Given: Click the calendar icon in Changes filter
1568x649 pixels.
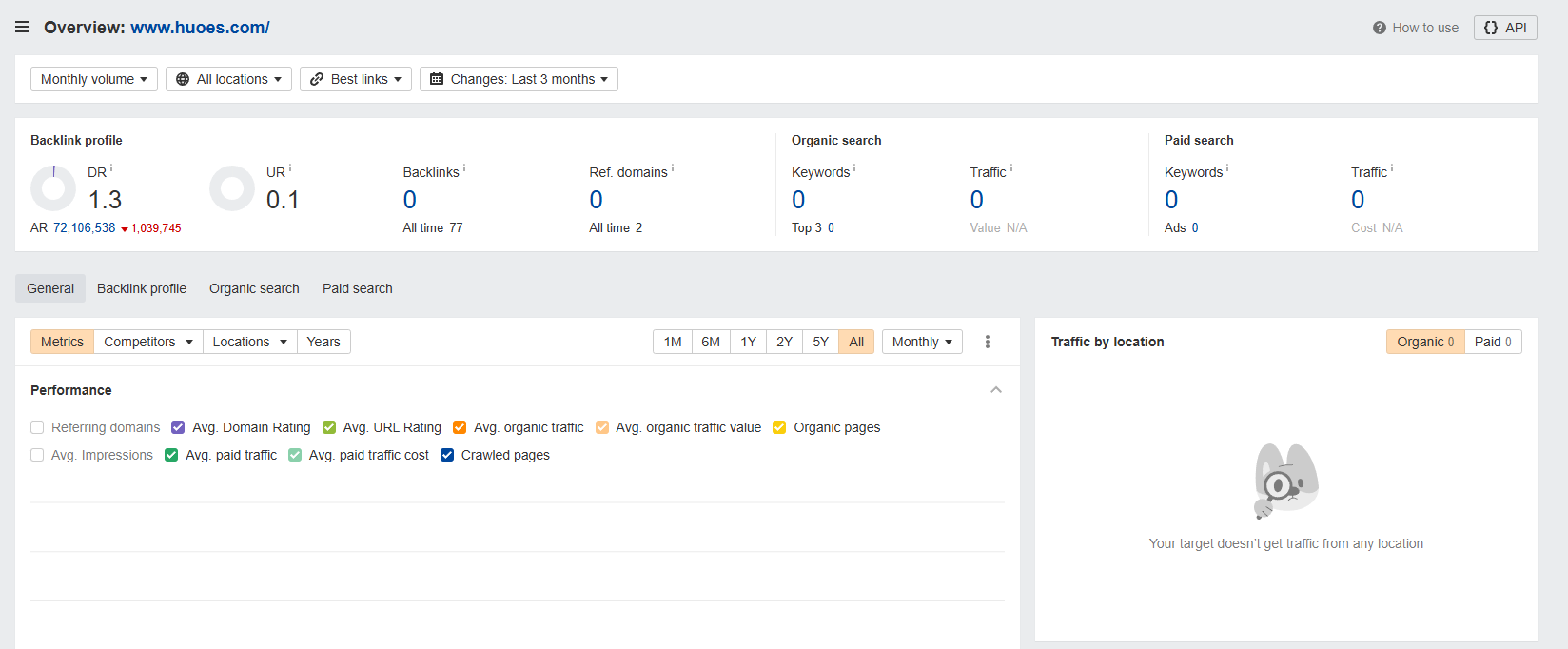Looking at the screenshot, I should [x=437, y=79].
